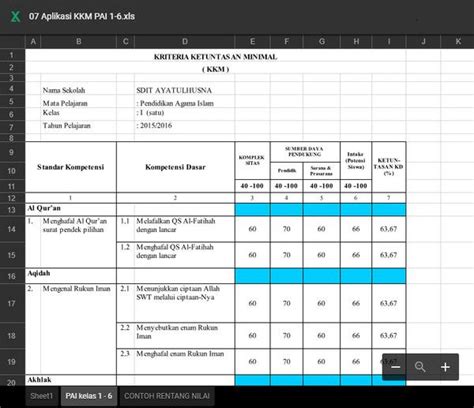Viewport: 474px width, 408px height.
Task: Click the 66 intake value in row 17
Action: click(356, 303)
